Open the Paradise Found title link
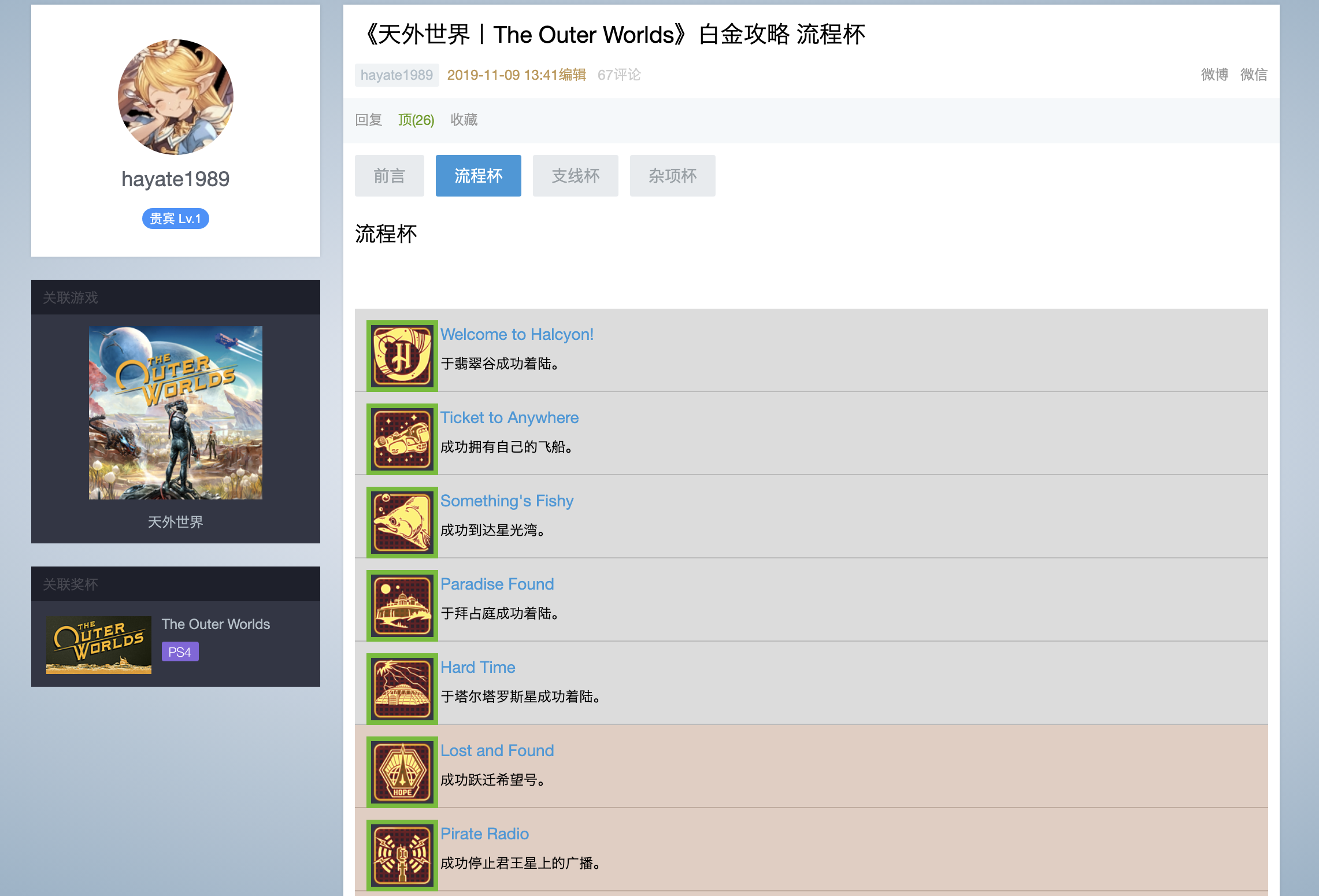1319x896 pixels. 497,584
